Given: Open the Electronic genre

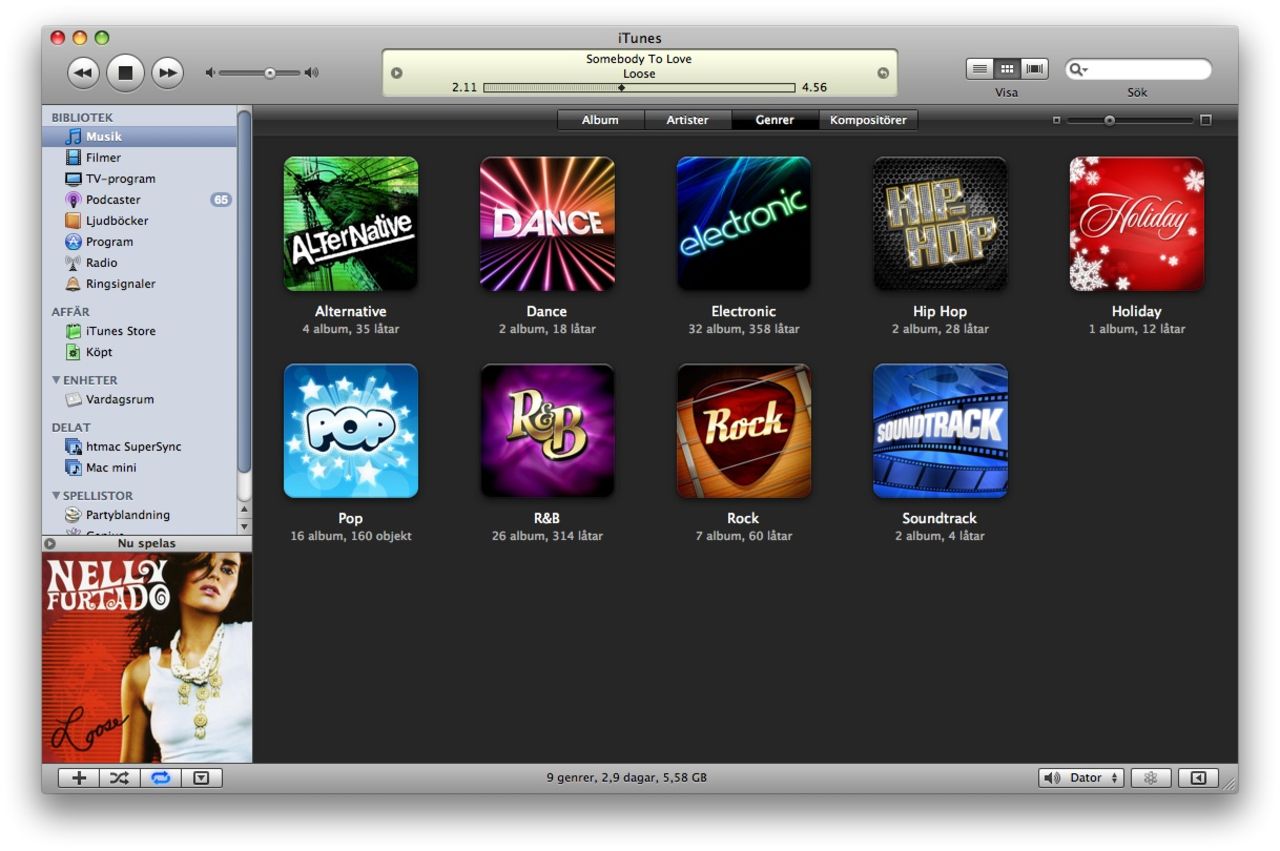Looking at the screenshot, I should click(x=743, y=222).
